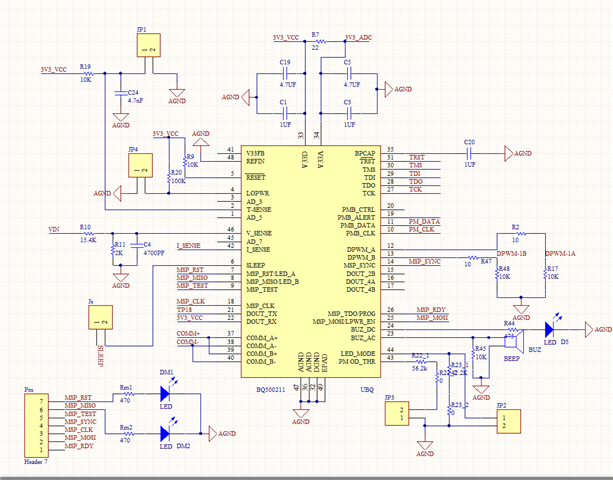613x480 pixels.
Task: Click the BQ500211 part name text
Action: (x=271, y=390)
